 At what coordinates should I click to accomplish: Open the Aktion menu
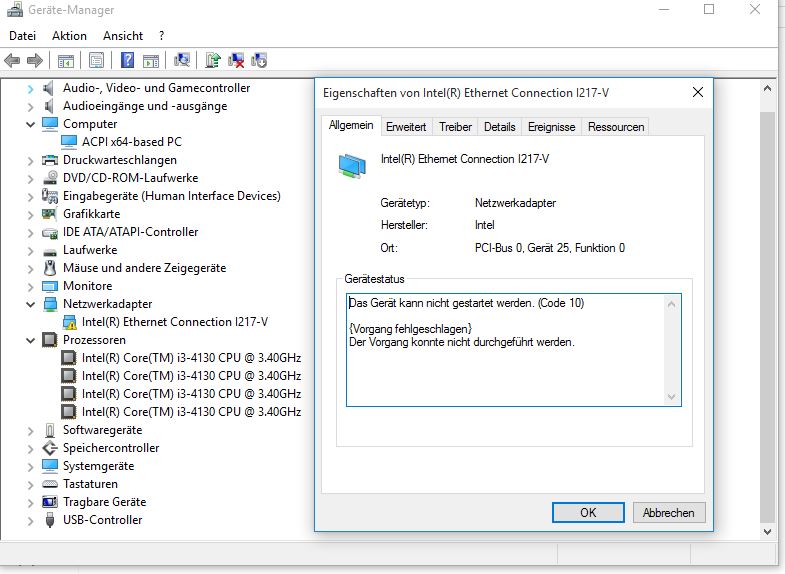tap(69, 36)
